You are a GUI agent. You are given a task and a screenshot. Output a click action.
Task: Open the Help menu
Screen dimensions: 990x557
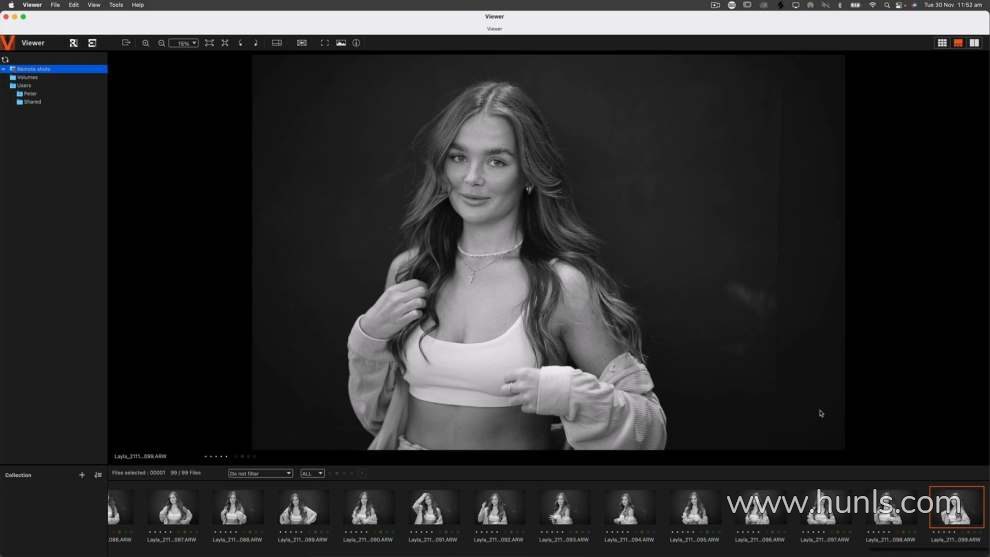coord(138,5)
